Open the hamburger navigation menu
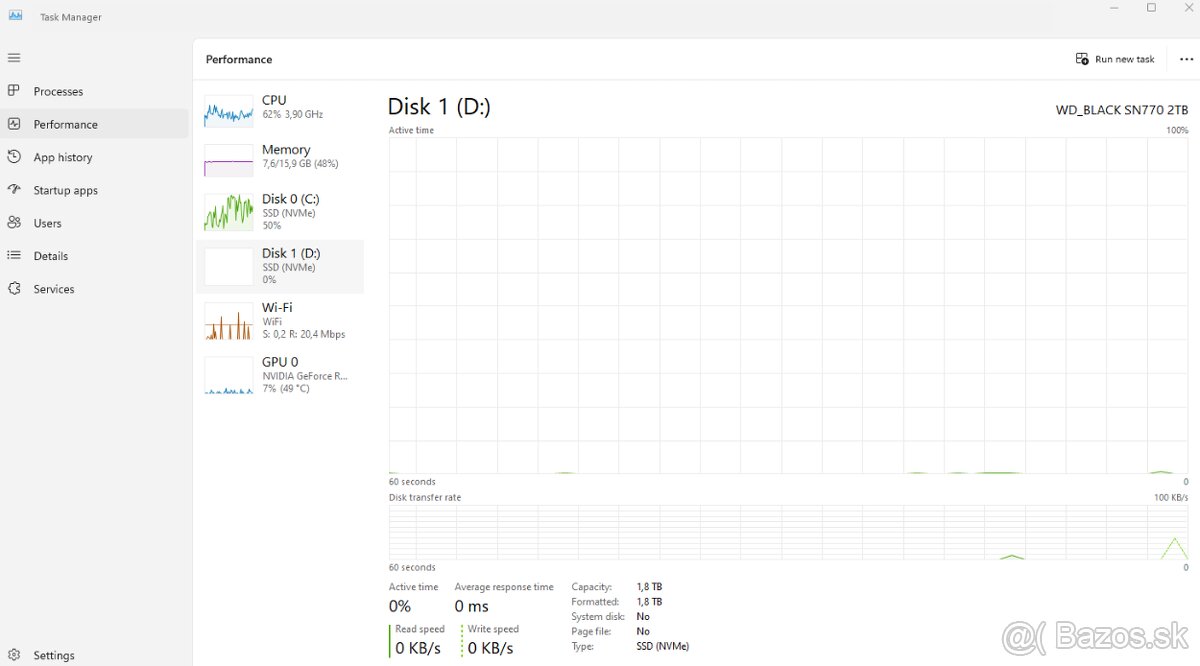Image resolution: width=1200 pixels, height=666 pixels. tap(14, 58)
